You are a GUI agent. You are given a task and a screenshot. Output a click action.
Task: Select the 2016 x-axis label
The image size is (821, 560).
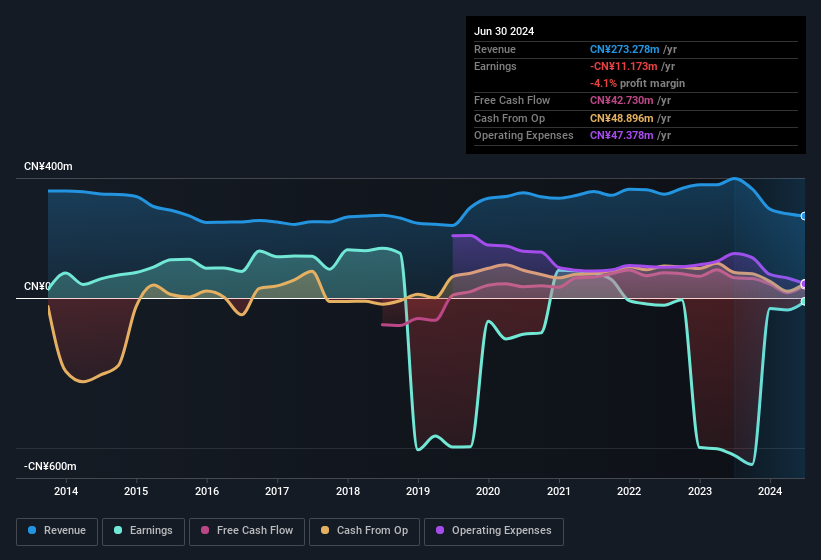point(207,491)
